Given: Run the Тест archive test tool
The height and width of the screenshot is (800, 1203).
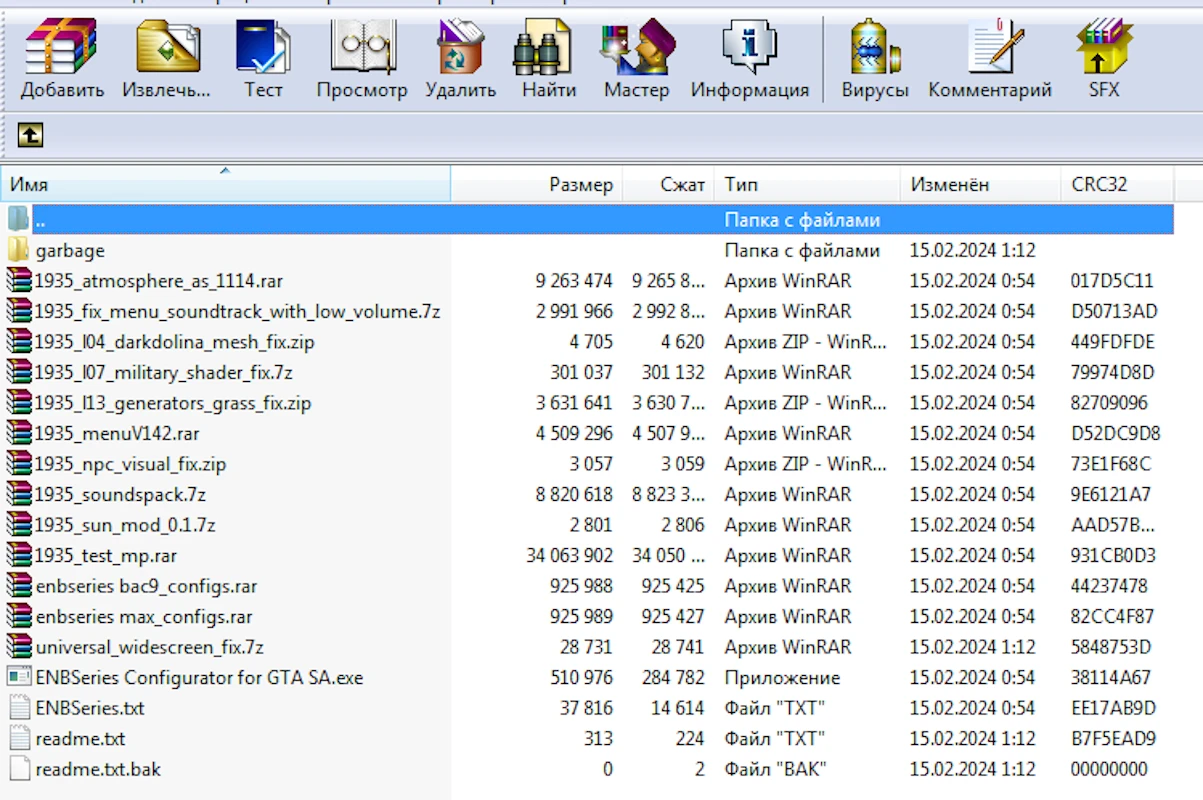Looking at the screenshot, I should tap(263, 50).
